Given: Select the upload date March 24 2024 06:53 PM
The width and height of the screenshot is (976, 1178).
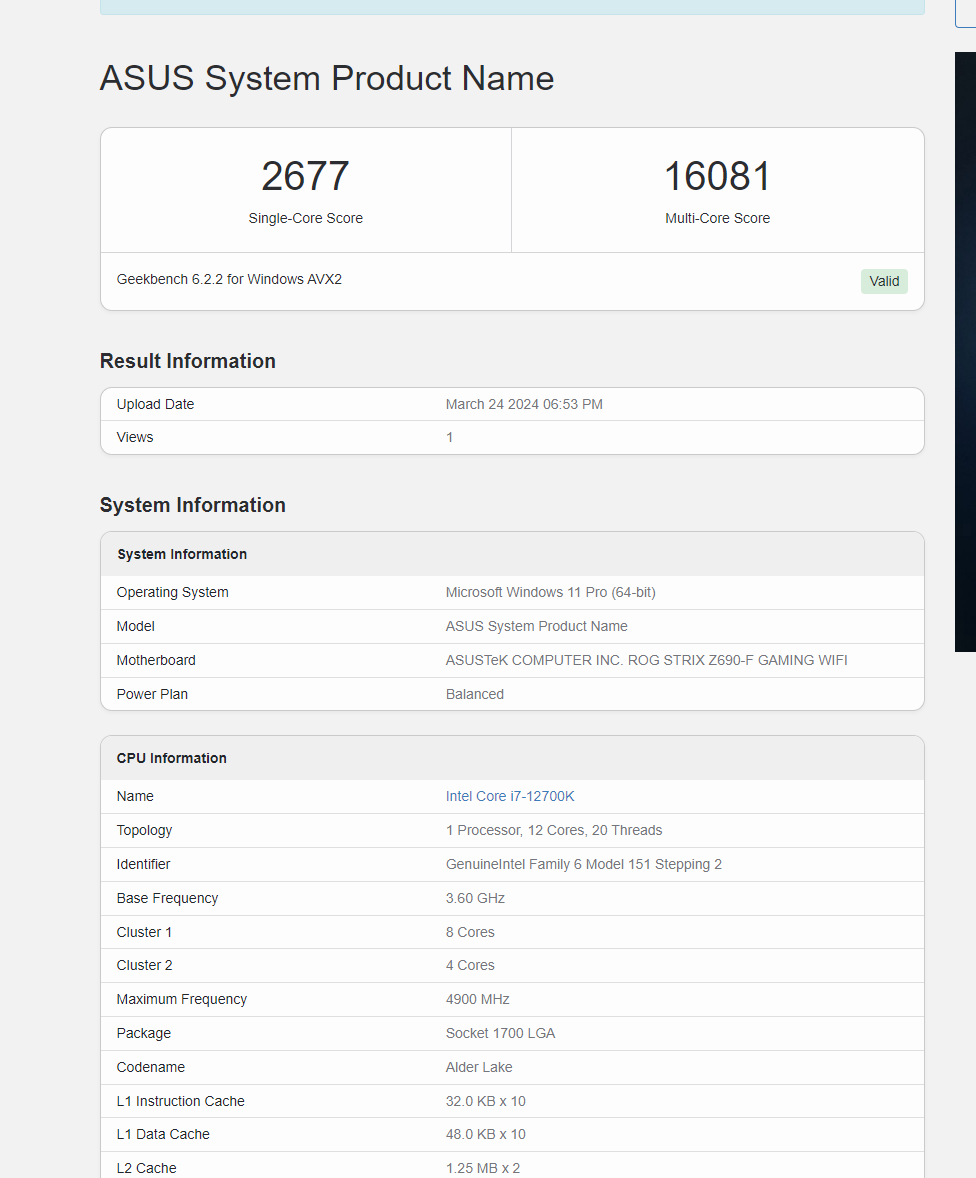Looking at the screenshot, I should pyautogui.click(x=524, y=404).
